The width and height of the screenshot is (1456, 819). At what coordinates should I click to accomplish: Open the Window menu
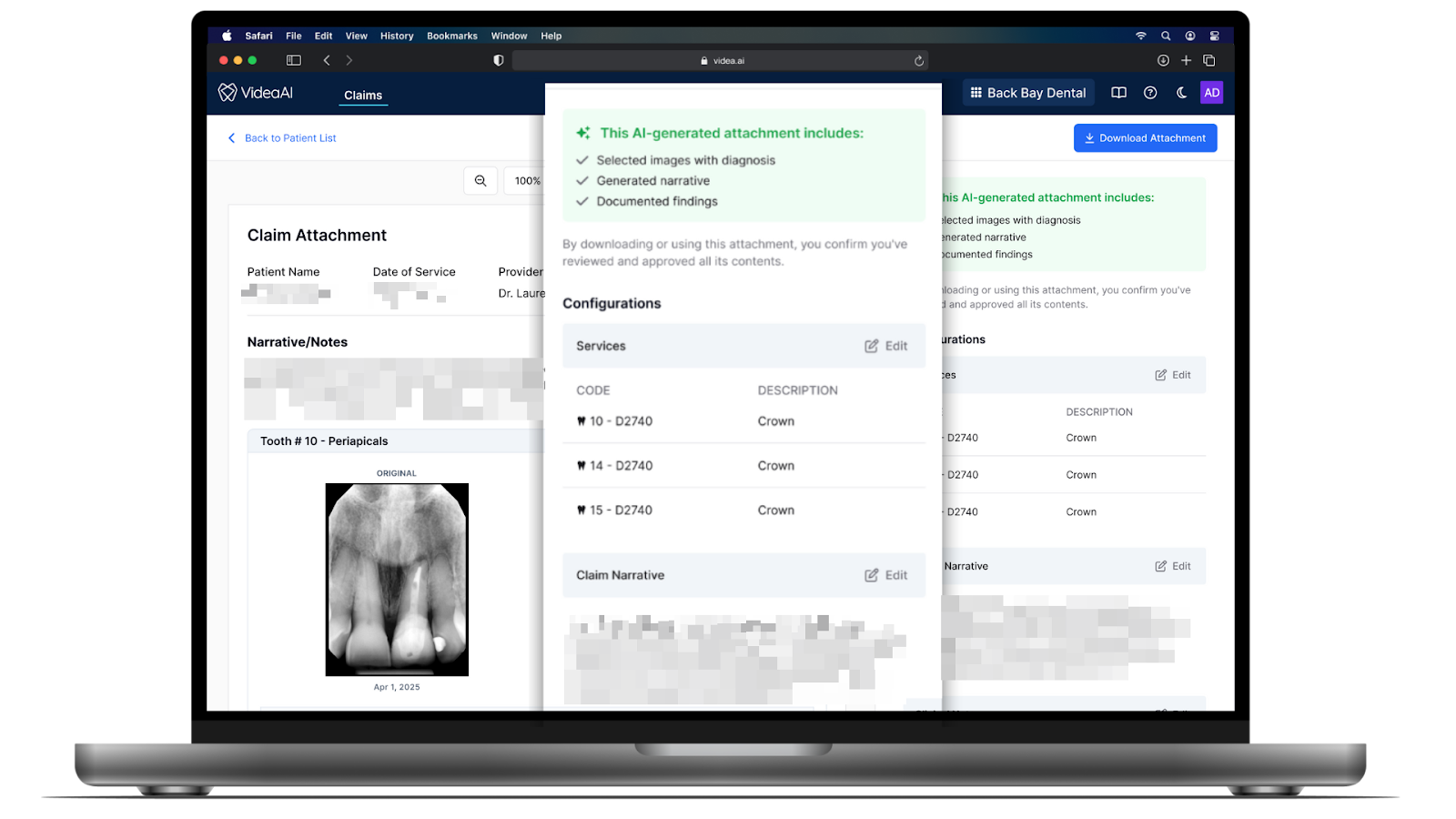click(x=509, y=35)
